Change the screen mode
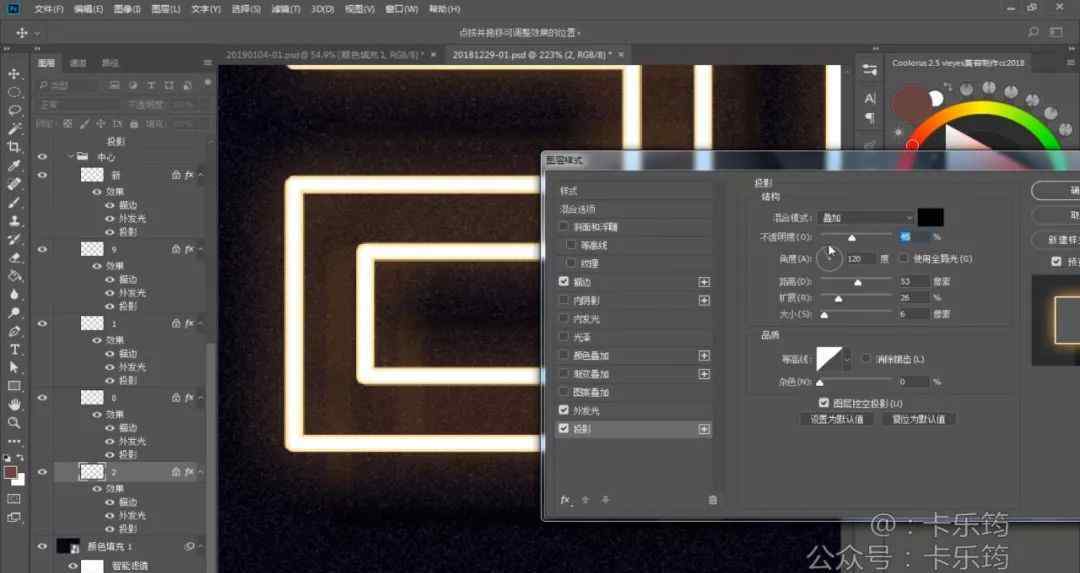1080x573 pixels. [x=14, y=517]
